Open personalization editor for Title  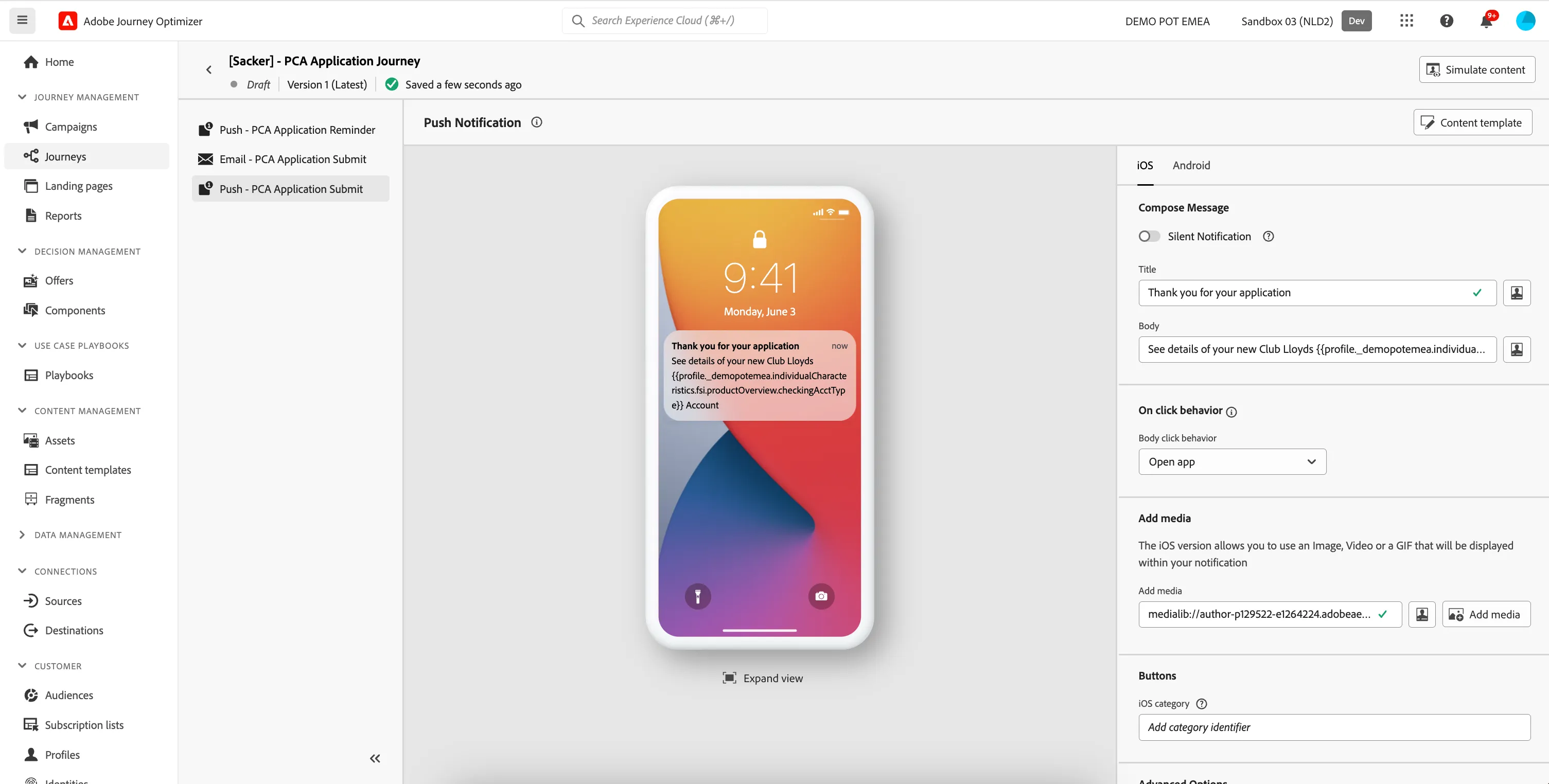[1516, 293]
